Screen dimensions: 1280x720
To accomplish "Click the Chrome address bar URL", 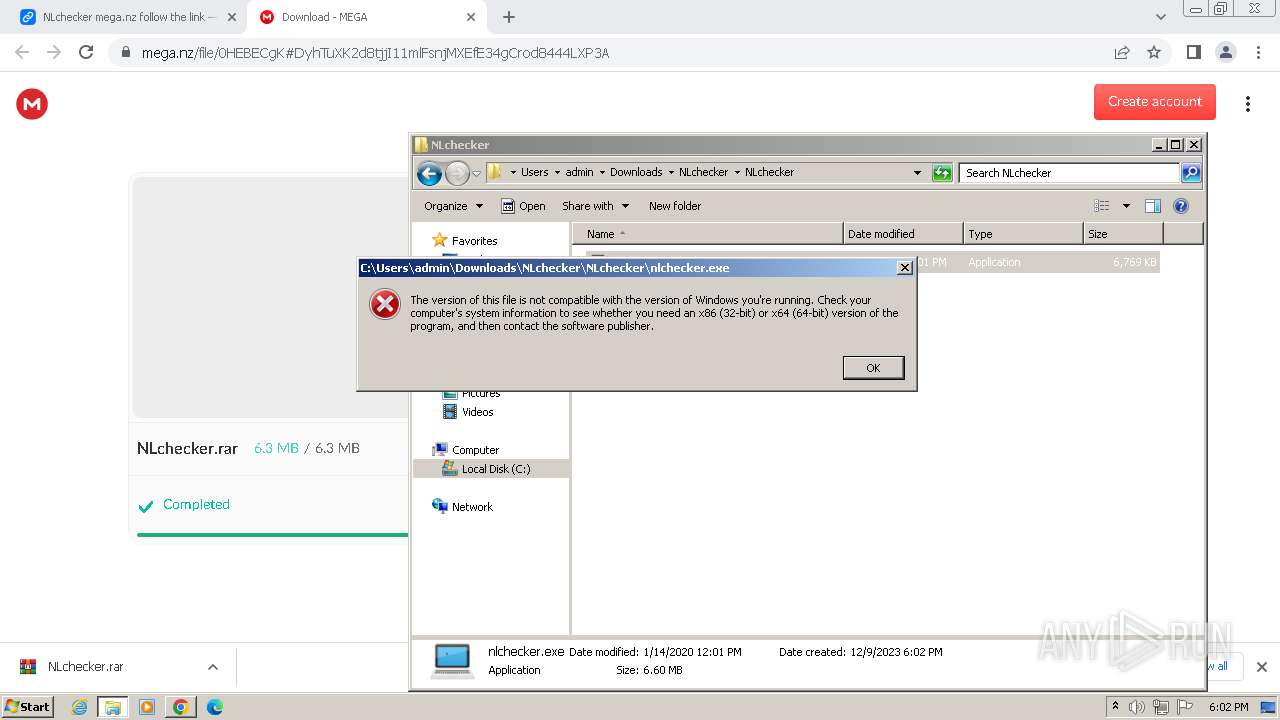I will pyautogui.click(x=375, y=53).
